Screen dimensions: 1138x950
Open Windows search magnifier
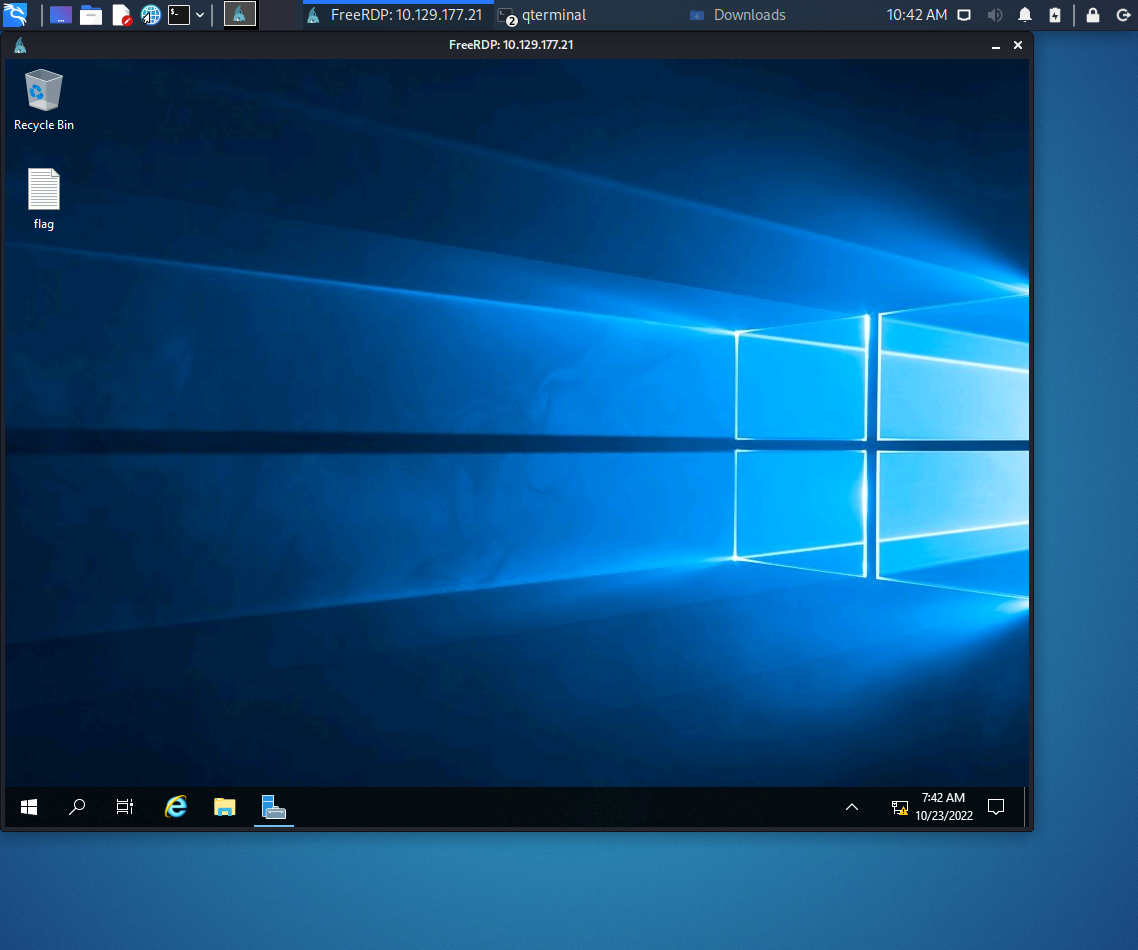pos(77,807)
